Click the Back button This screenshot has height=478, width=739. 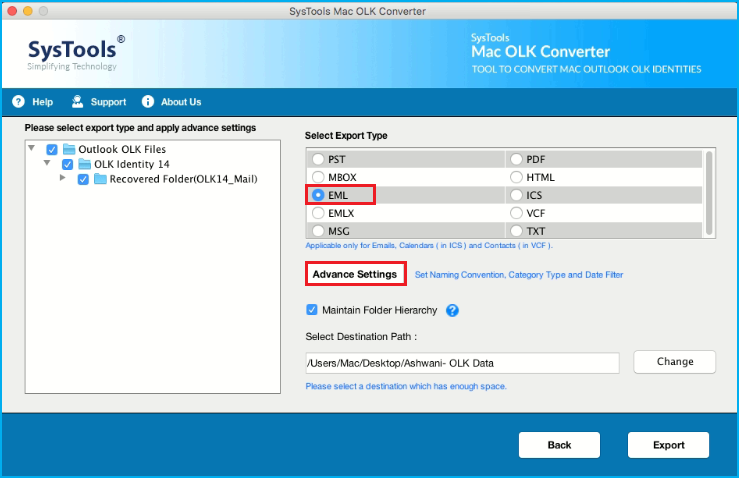pyautogui.click(x=559, y=445)
